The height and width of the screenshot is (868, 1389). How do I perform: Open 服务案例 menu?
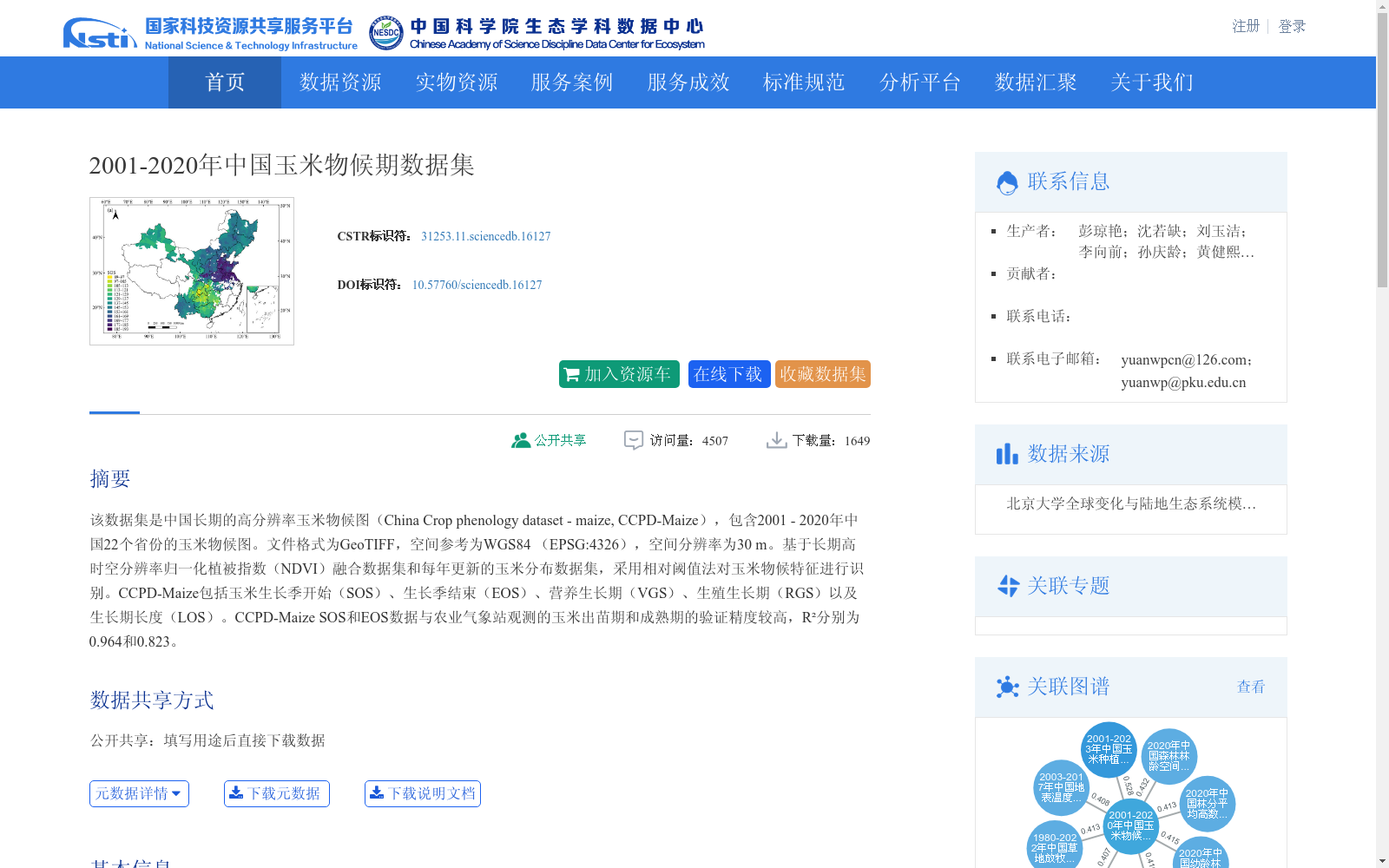(x=572, y=82)
